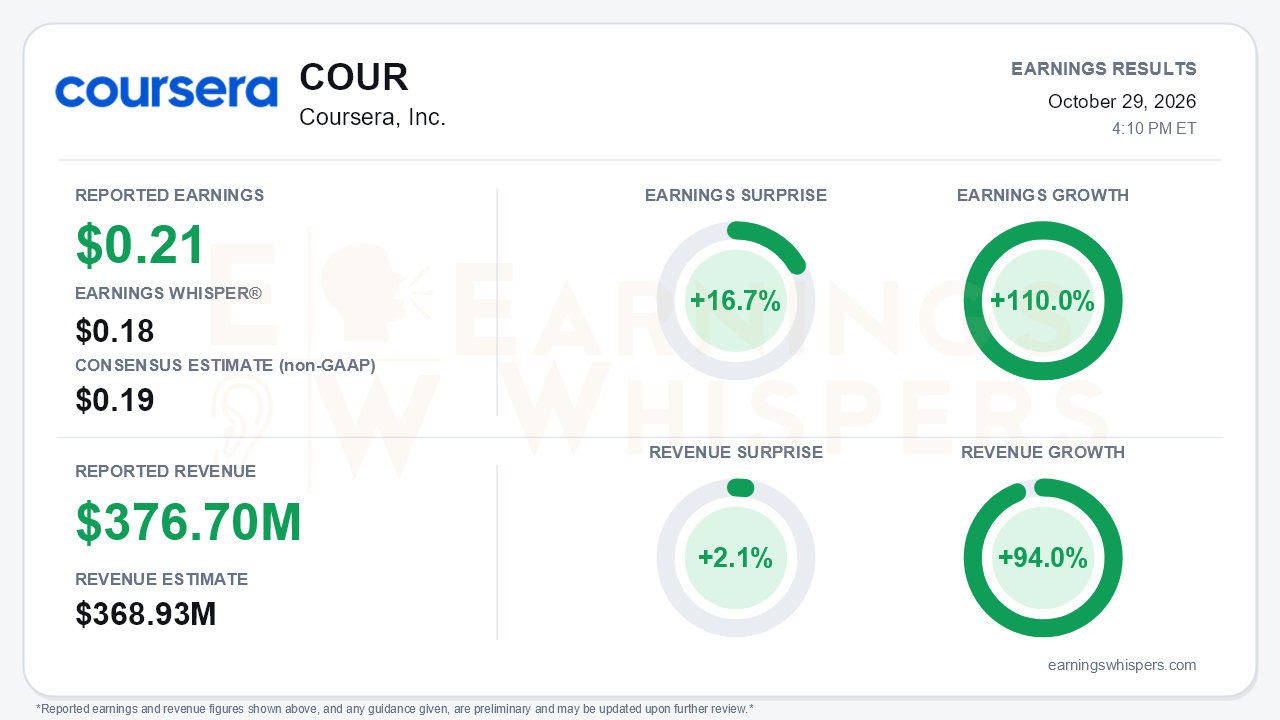Click the +16.7% earnings surprise gauge
This screenshot has width=1280, height=720.
click(736, 301)
